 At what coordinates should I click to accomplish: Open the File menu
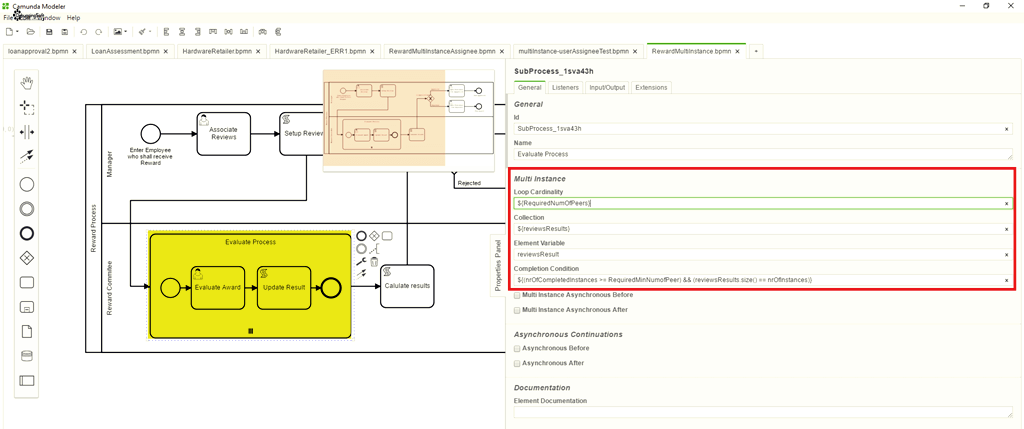(8, 18)
